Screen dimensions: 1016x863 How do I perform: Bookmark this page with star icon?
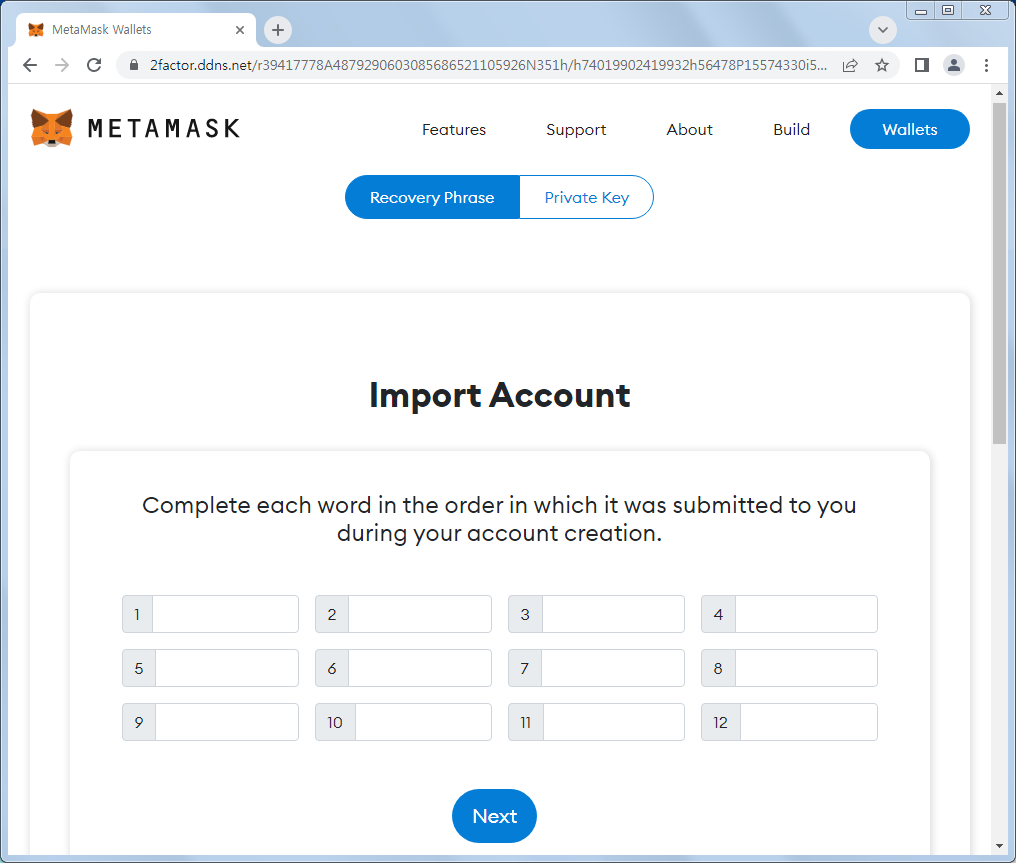882,65
